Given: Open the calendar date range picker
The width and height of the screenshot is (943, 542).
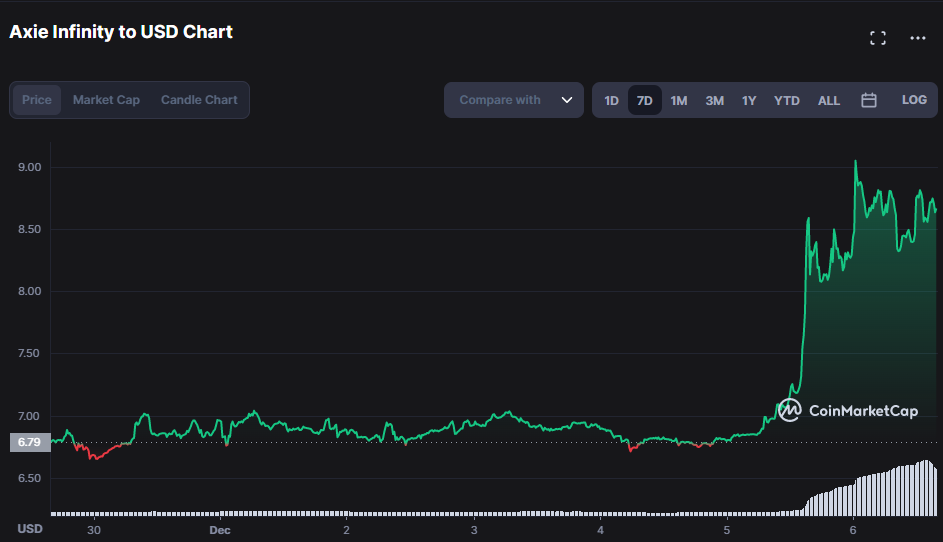Looking at the screenshot, I should (868, 100).
